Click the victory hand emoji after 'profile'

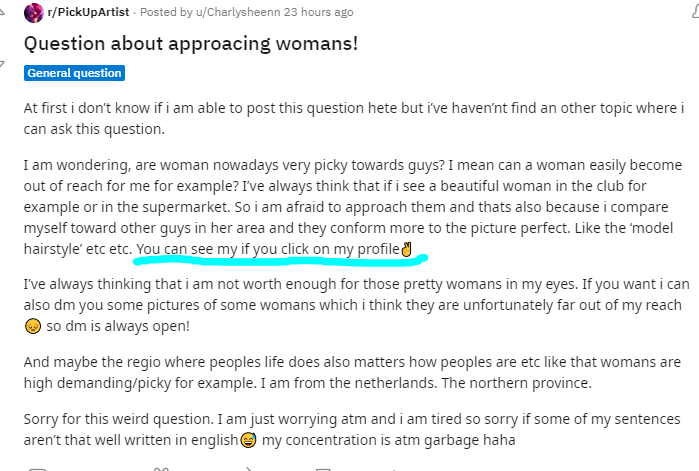[x=407, y=249]
